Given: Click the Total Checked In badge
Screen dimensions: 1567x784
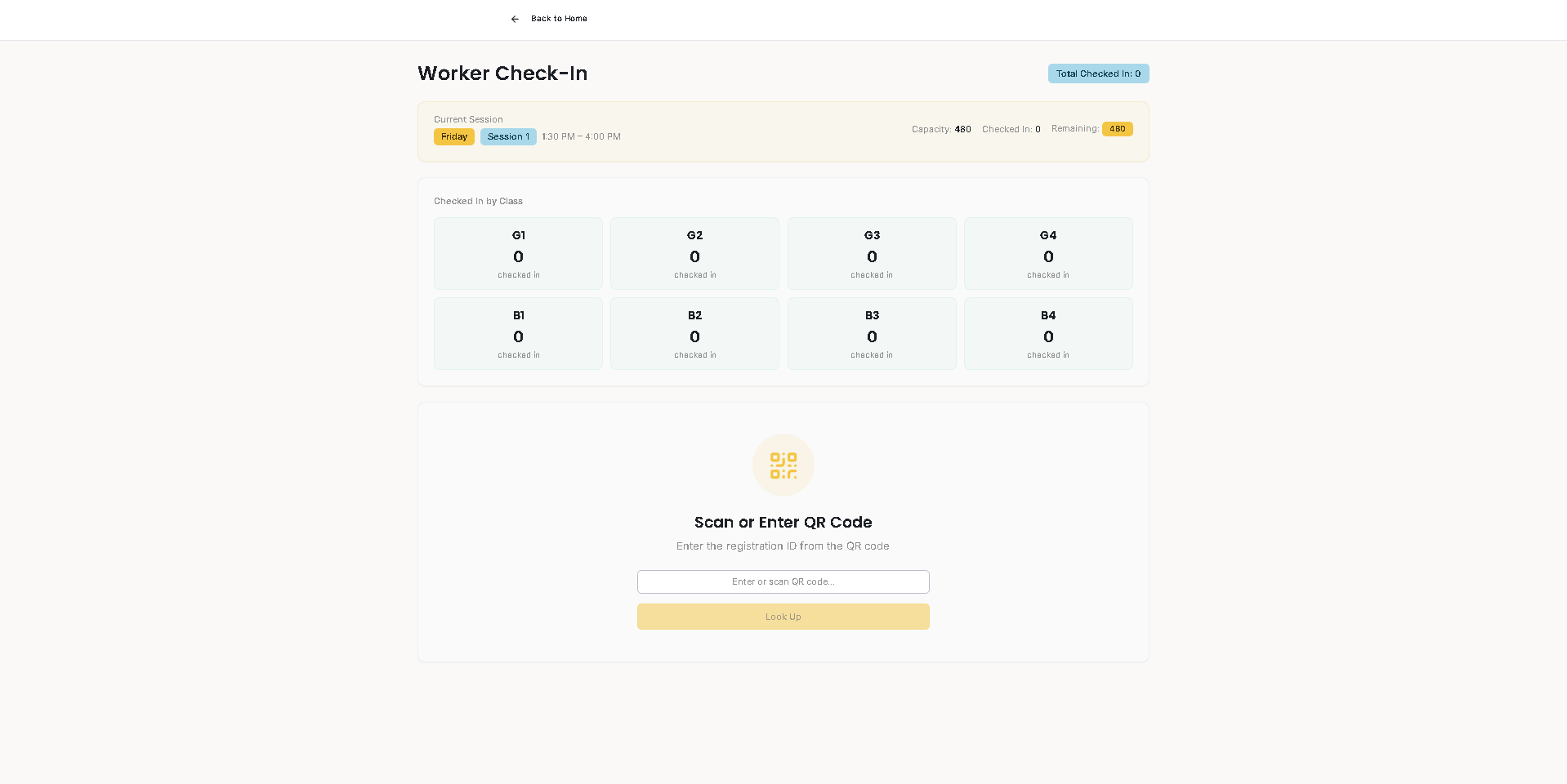Looking at the screenshot, I should pos(1098,73).
